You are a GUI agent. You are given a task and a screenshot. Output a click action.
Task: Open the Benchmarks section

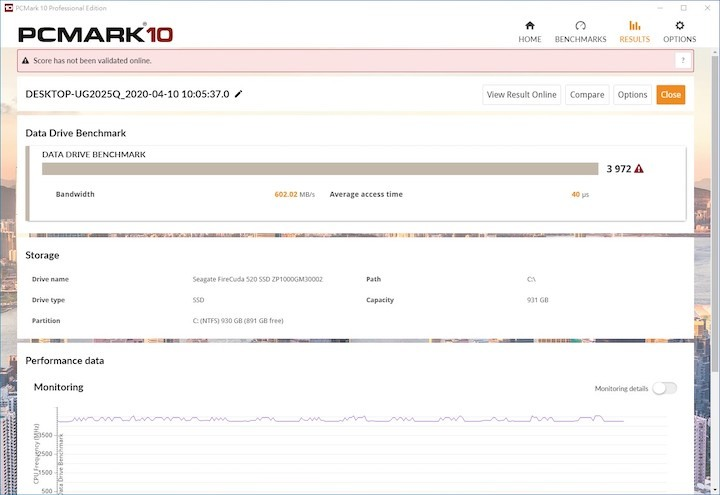(x=580, y=31)
